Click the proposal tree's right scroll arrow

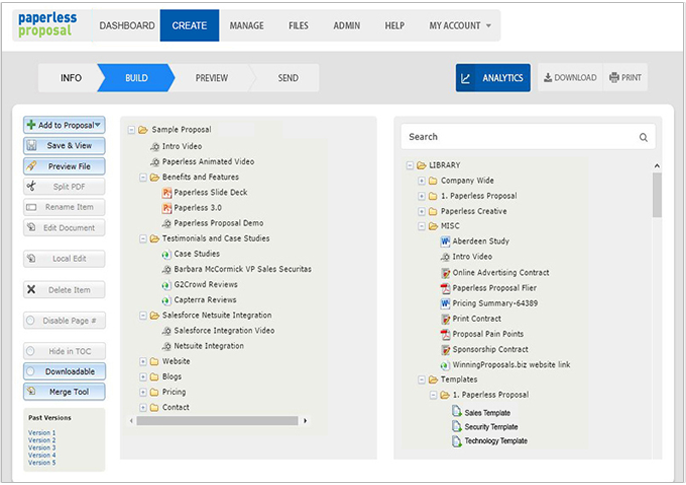[x=305, y=421]
